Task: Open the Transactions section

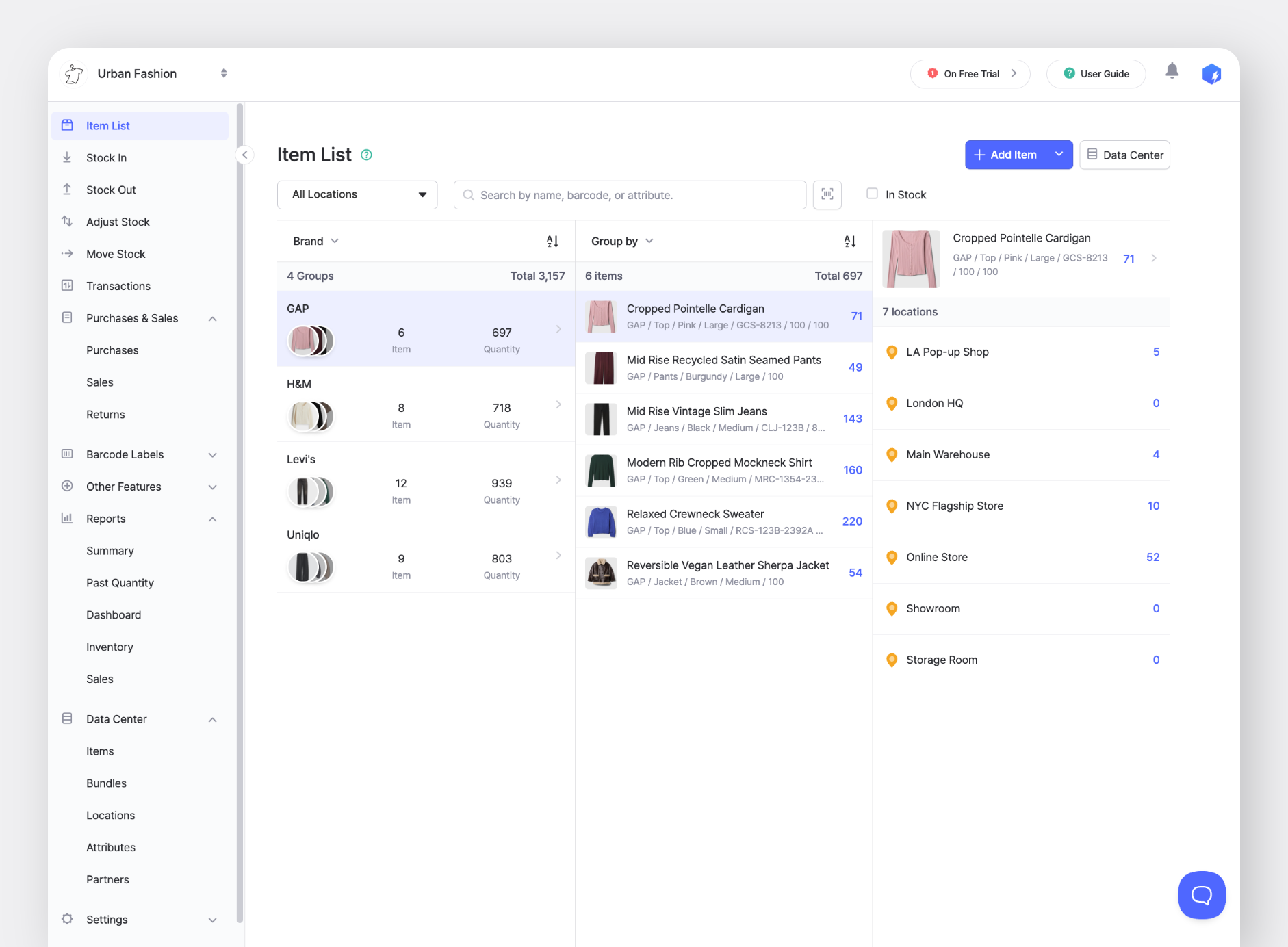Action: point(118,285)
